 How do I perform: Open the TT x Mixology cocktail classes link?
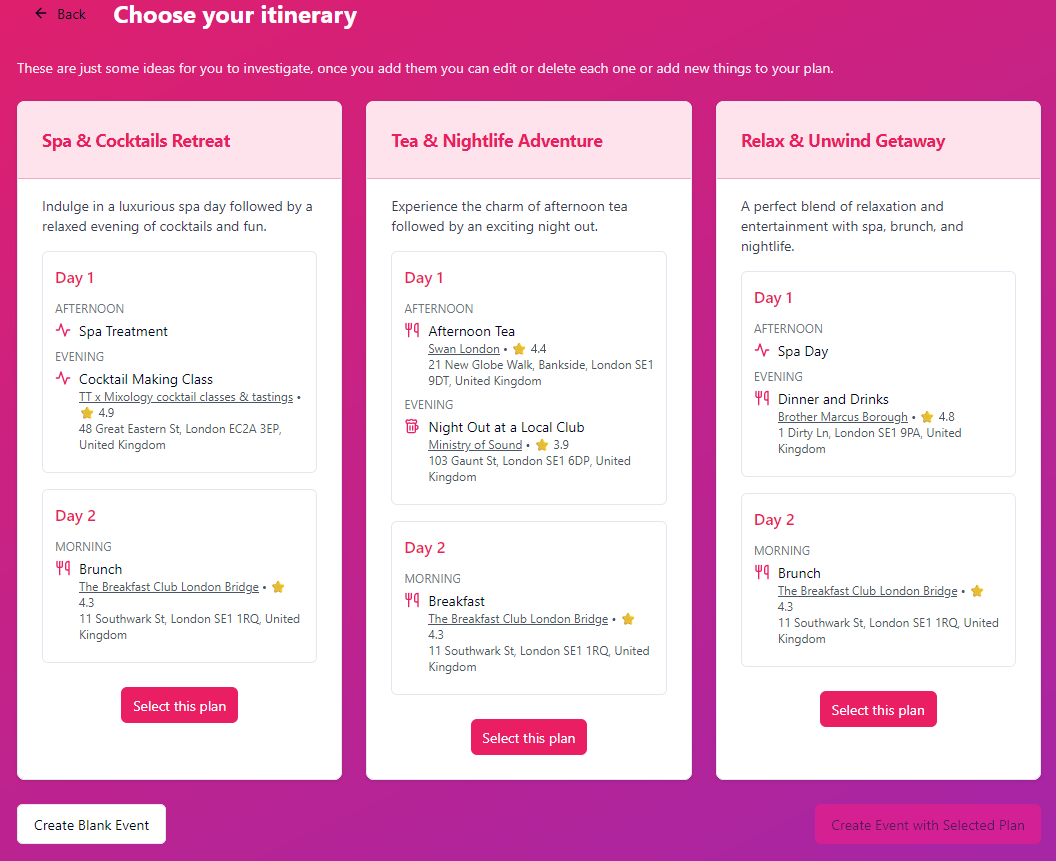[186, 397]
